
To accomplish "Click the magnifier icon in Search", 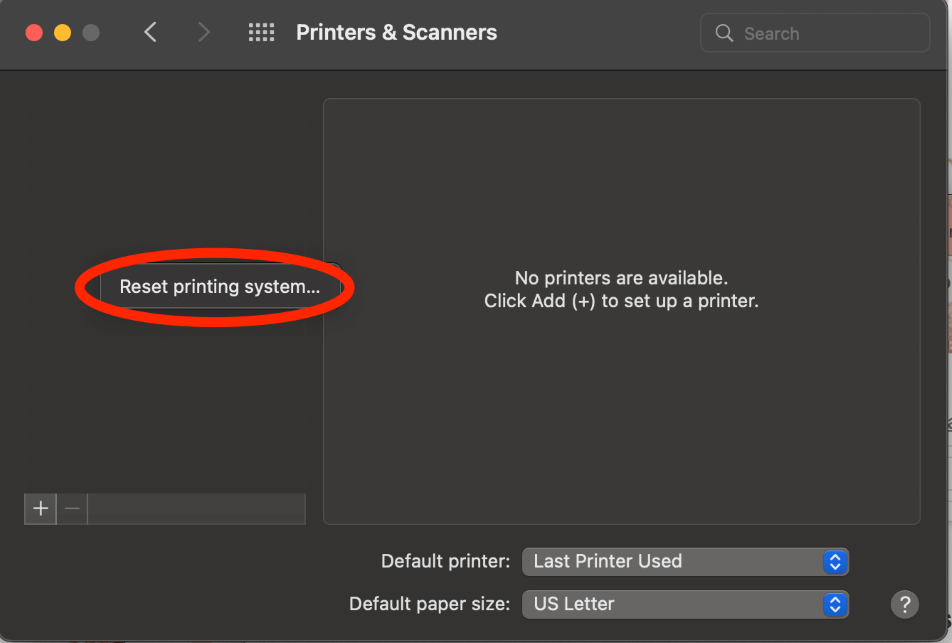I will tap(725, 33).
